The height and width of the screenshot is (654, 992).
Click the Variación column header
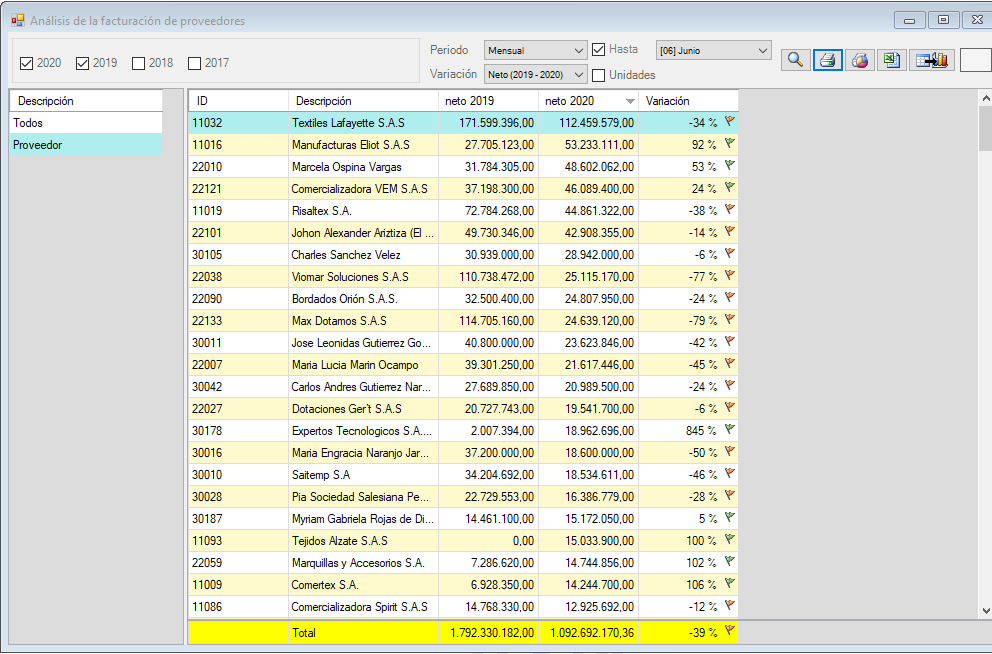(687, 101)
